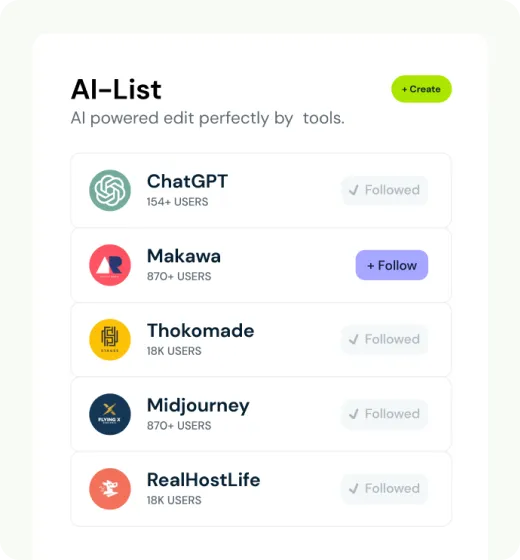The height and width of the screenshot is (560, 520).
Task: Follow Makawa with the purple Follow button
Action: [392, 265]
